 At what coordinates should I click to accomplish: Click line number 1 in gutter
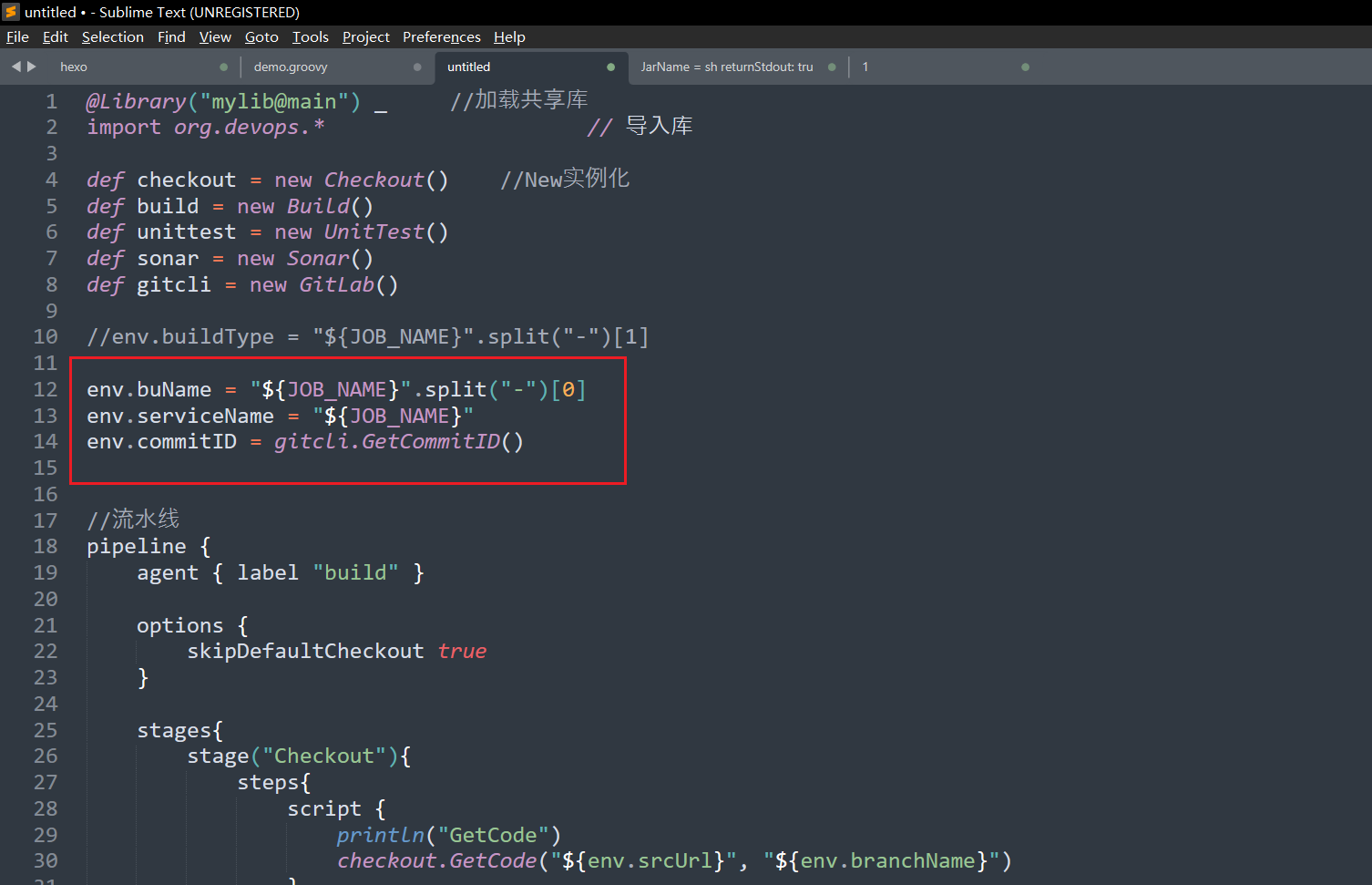pyautogui.click(x=51, y=101)
